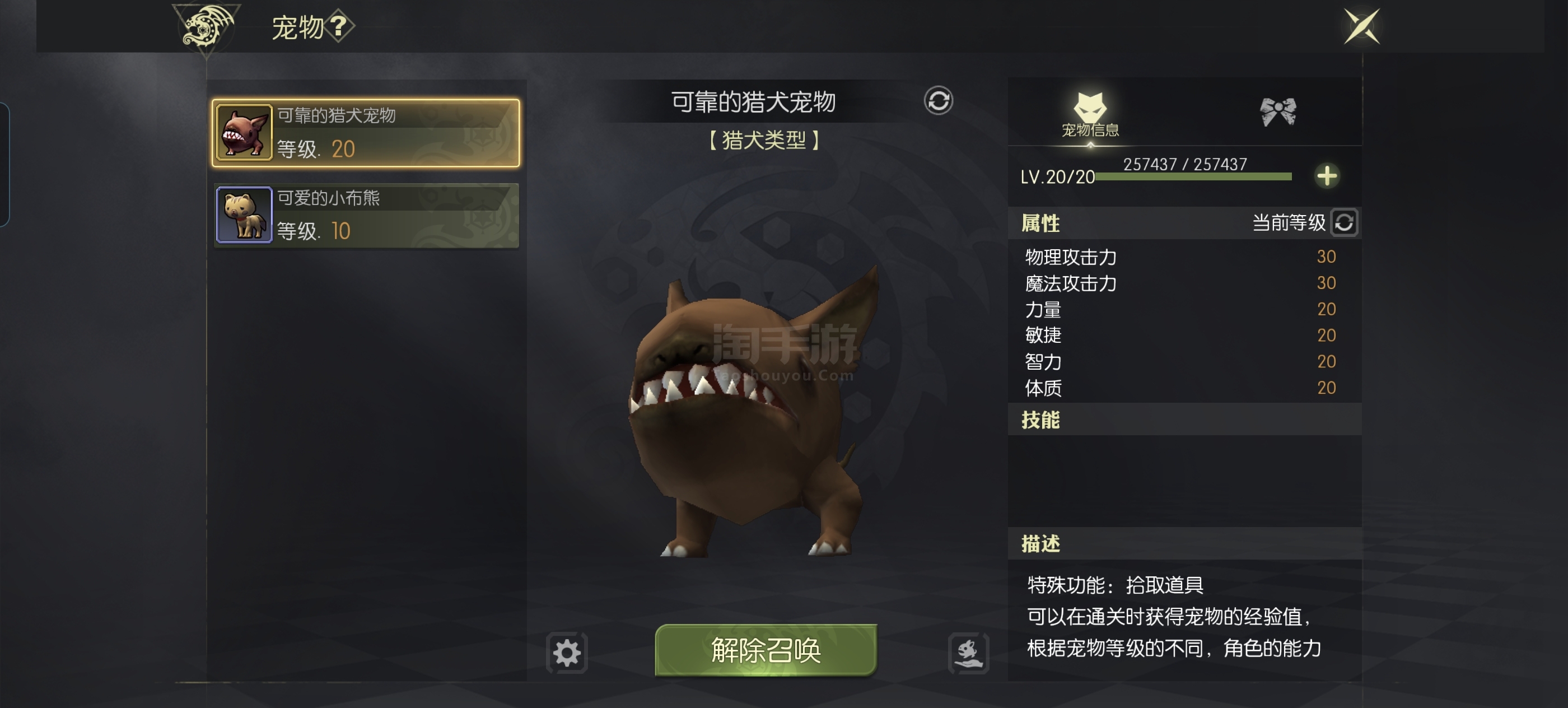This screenshot has width=1568, height=708.
Task: Click the rotate pet model icon
Action: coord(938,100)
